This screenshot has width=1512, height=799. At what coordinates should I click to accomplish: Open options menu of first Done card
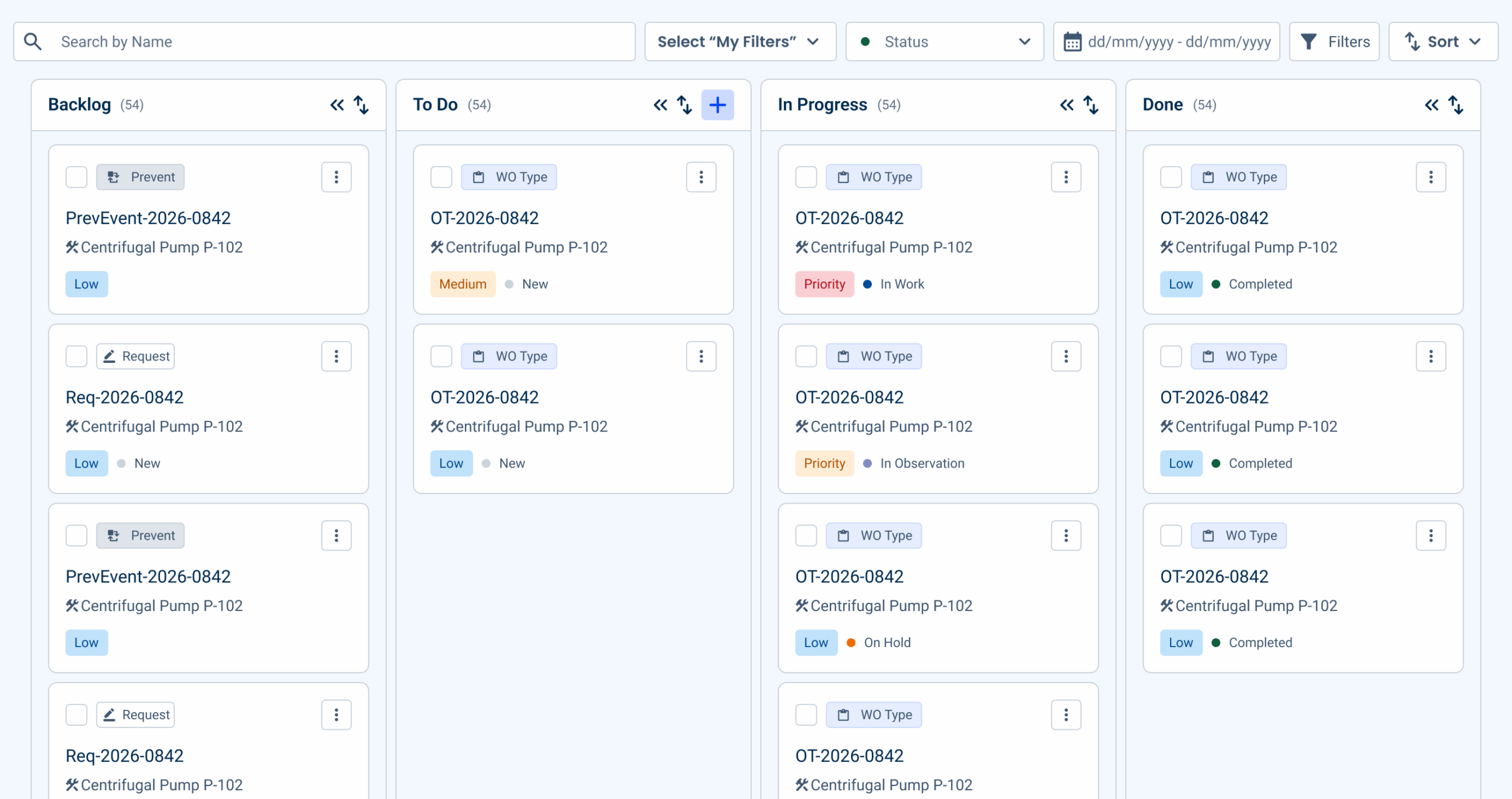click(1431, 177)
